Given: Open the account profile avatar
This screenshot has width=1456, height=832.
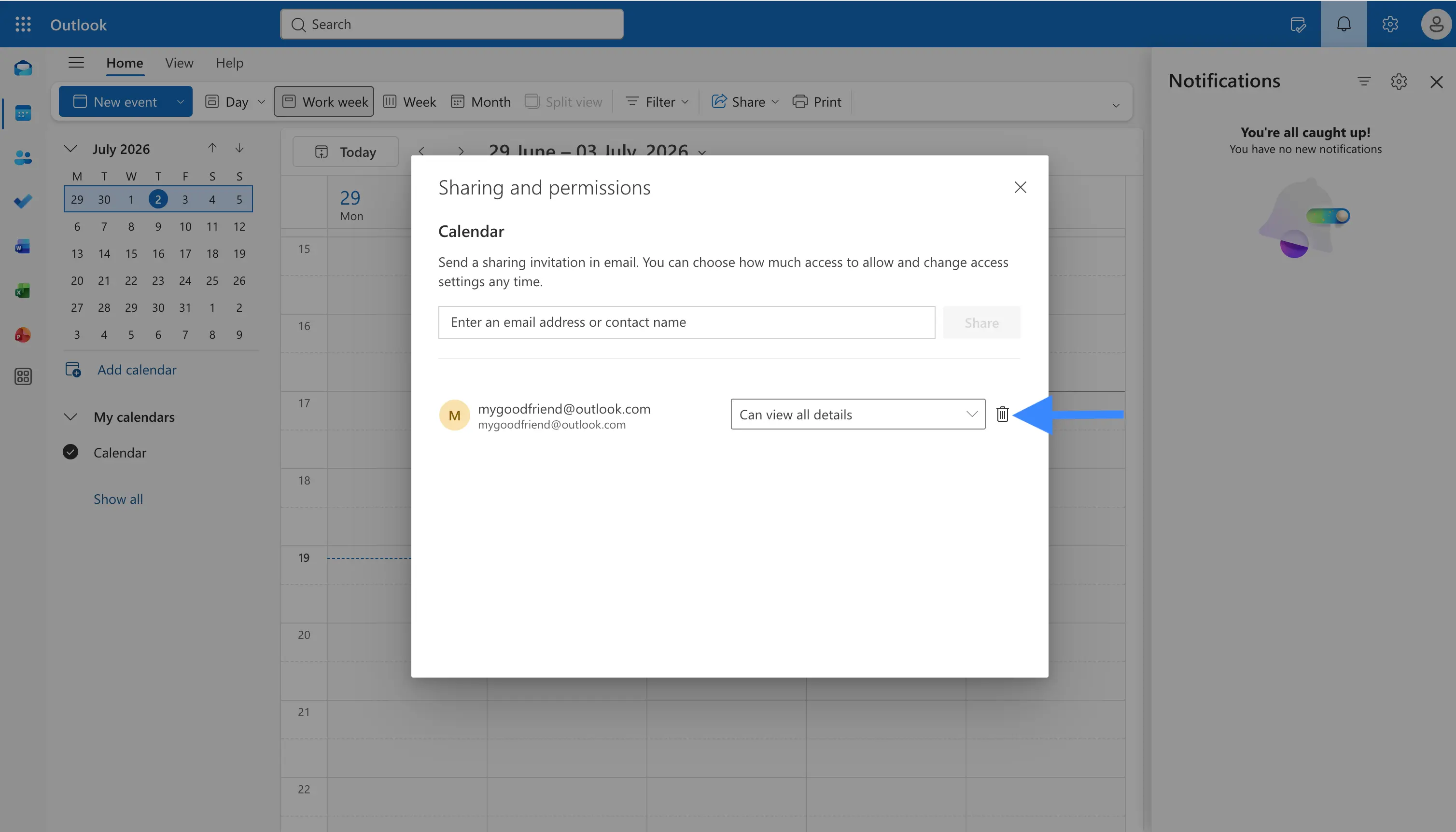Looking at the screenshot, I should click(1436, 24).
